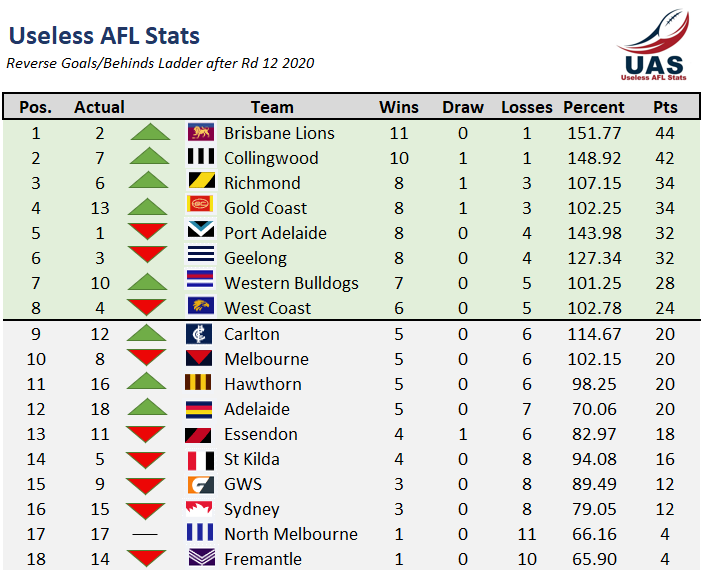Click the Port Adelaide team logo
Image resolution: width=705 pixels, height=574 pixels.
[x=201, y=229]
